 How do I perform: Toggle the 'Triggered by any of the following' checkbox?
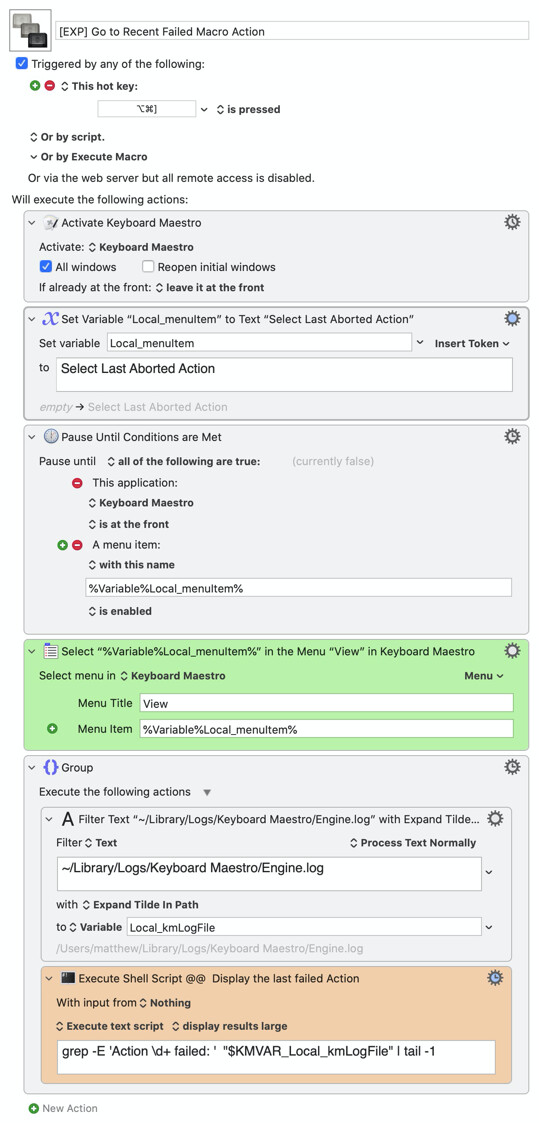pyautogui.click(x=21, y=64)
